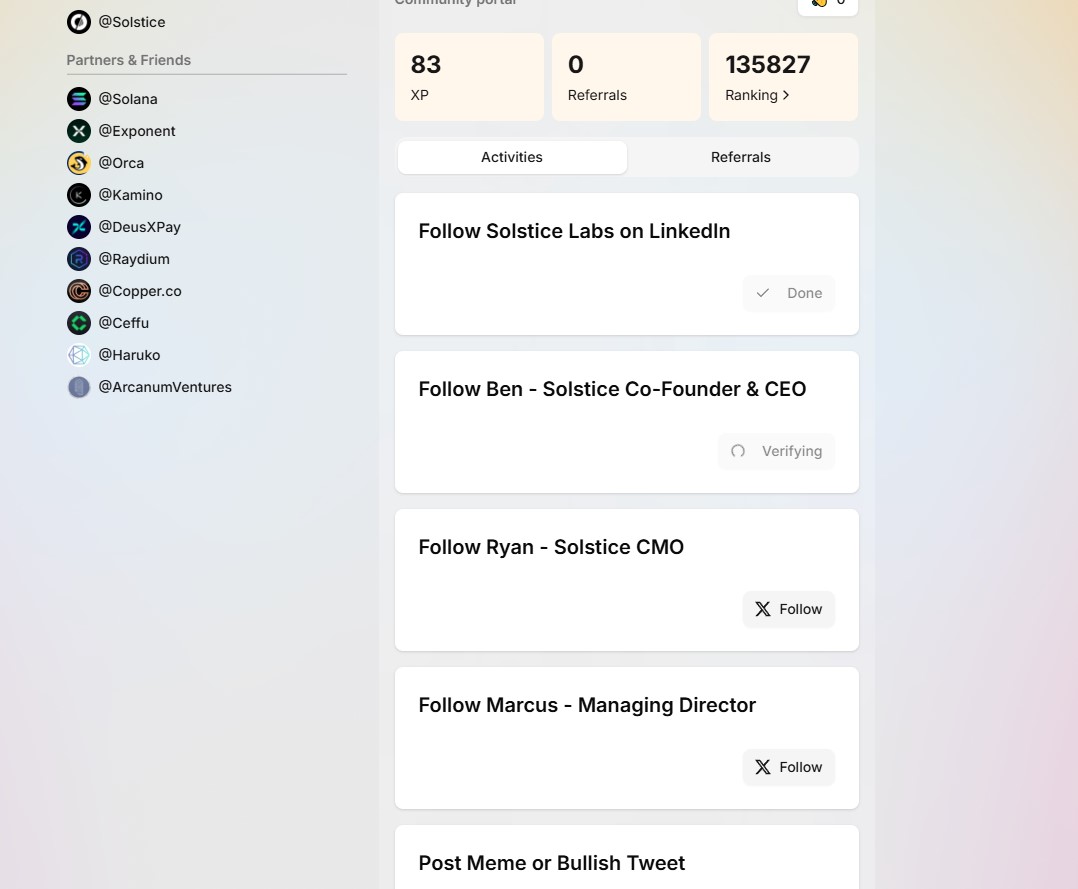Click the Exponent partner icon

pos(78,131)
